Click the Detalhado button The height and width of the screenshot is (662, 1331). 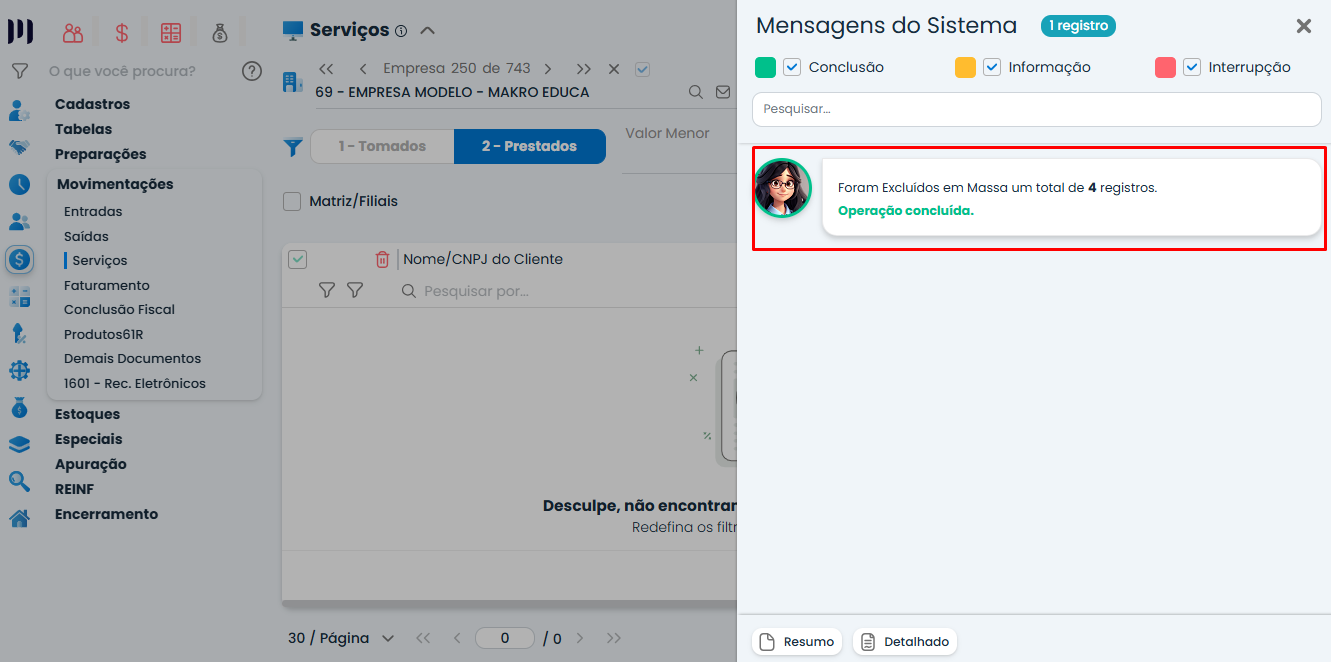[x=905, y=642]
